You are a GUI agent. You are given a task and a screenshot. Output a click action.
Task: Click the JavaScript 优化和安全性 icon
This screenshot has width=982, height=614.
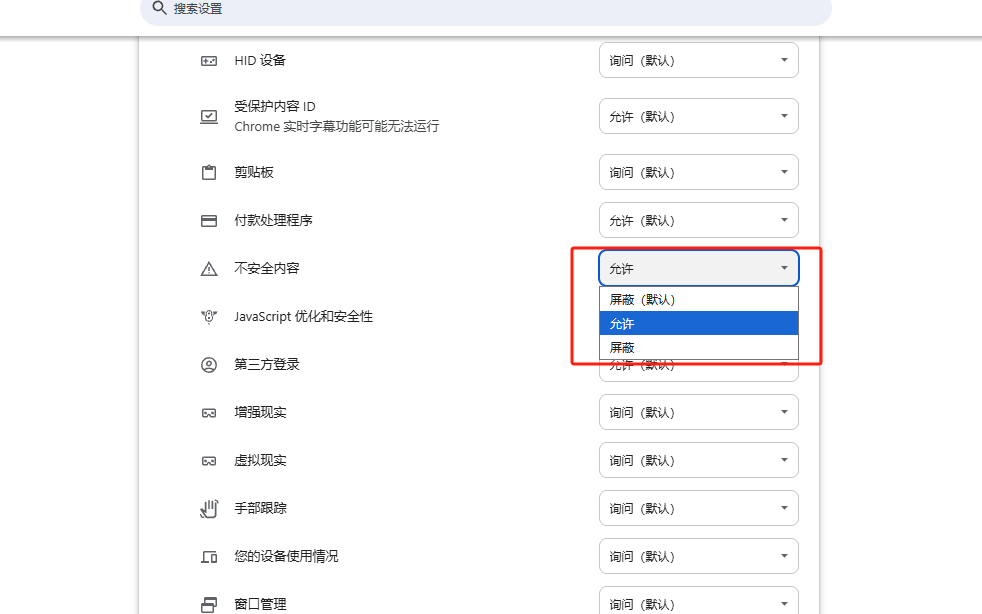pyautogui.click(x=208, y=315)
